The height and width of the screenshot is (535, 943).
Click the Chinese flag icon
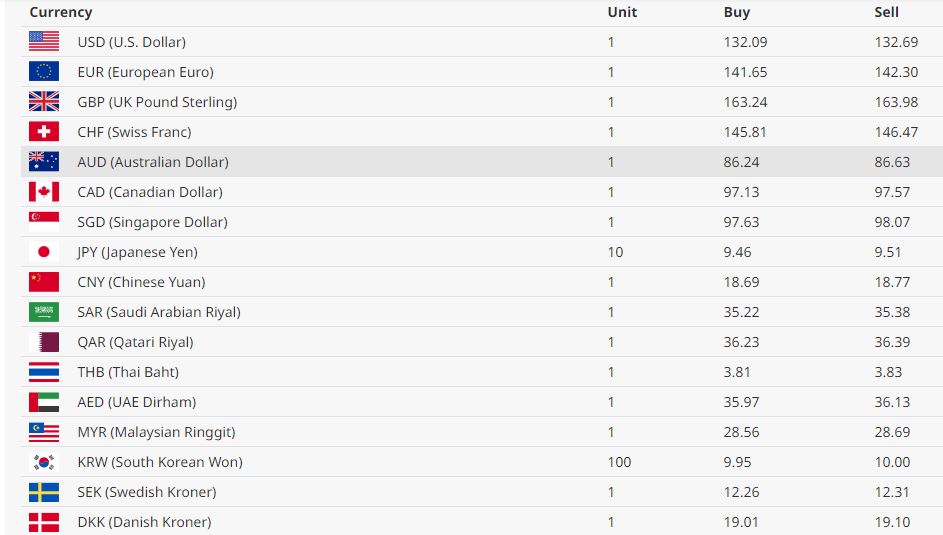point(44,282)
